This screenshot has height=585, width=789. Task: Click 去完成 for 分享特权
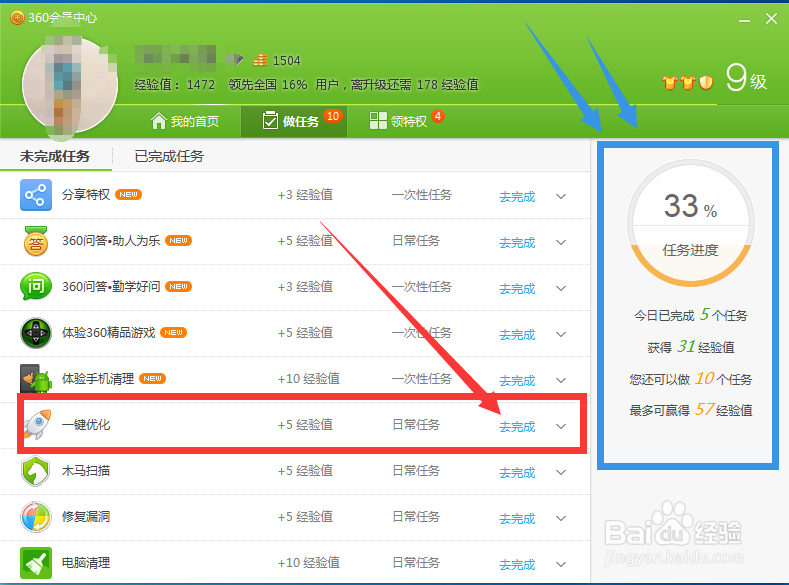click(517, 197)
